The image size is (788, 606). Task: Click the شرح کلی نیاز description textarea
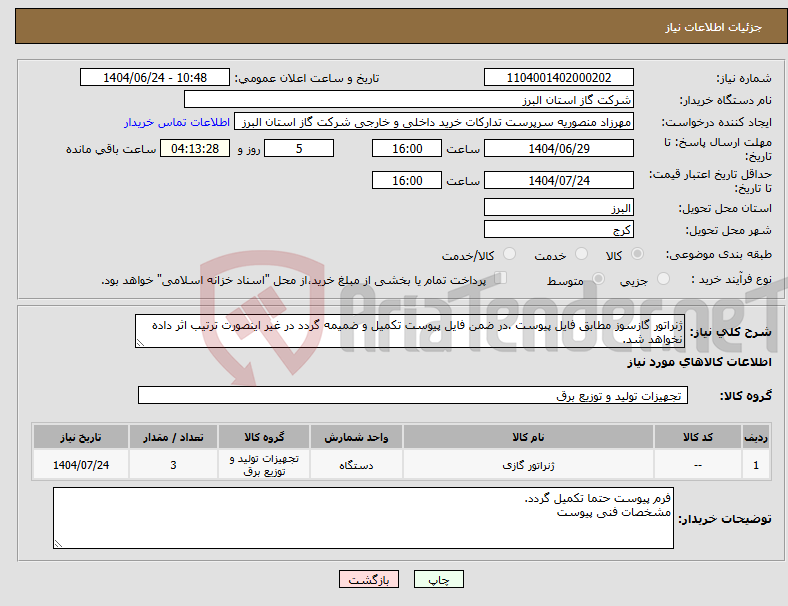410,331
